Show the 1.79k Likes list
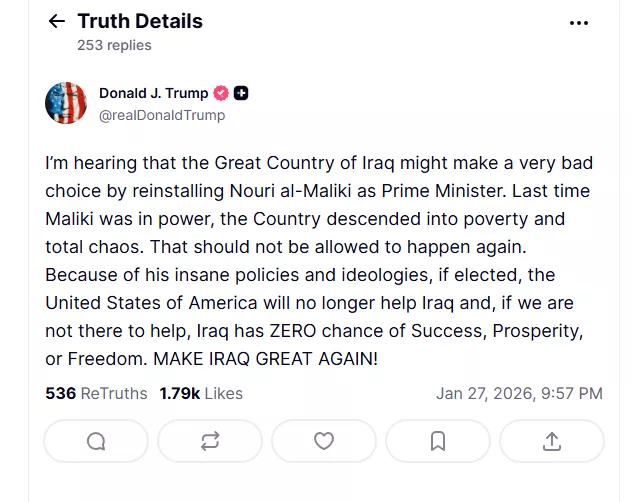Image resolution: width=633 pixels, height=502 pixels. (x=201, y=393)
